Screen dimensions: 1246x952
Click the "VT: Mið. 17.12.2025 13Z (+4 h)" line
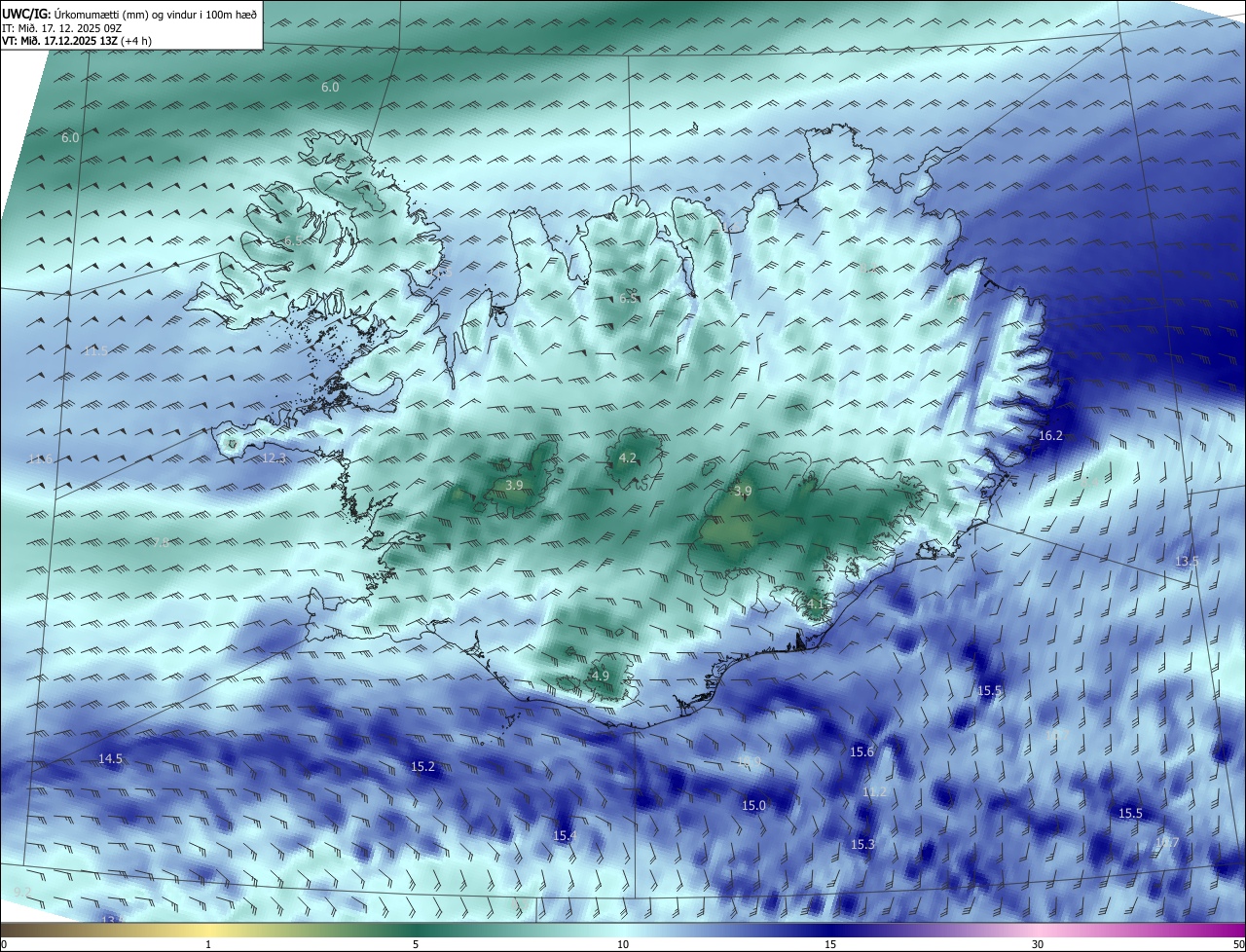(75, 41)
